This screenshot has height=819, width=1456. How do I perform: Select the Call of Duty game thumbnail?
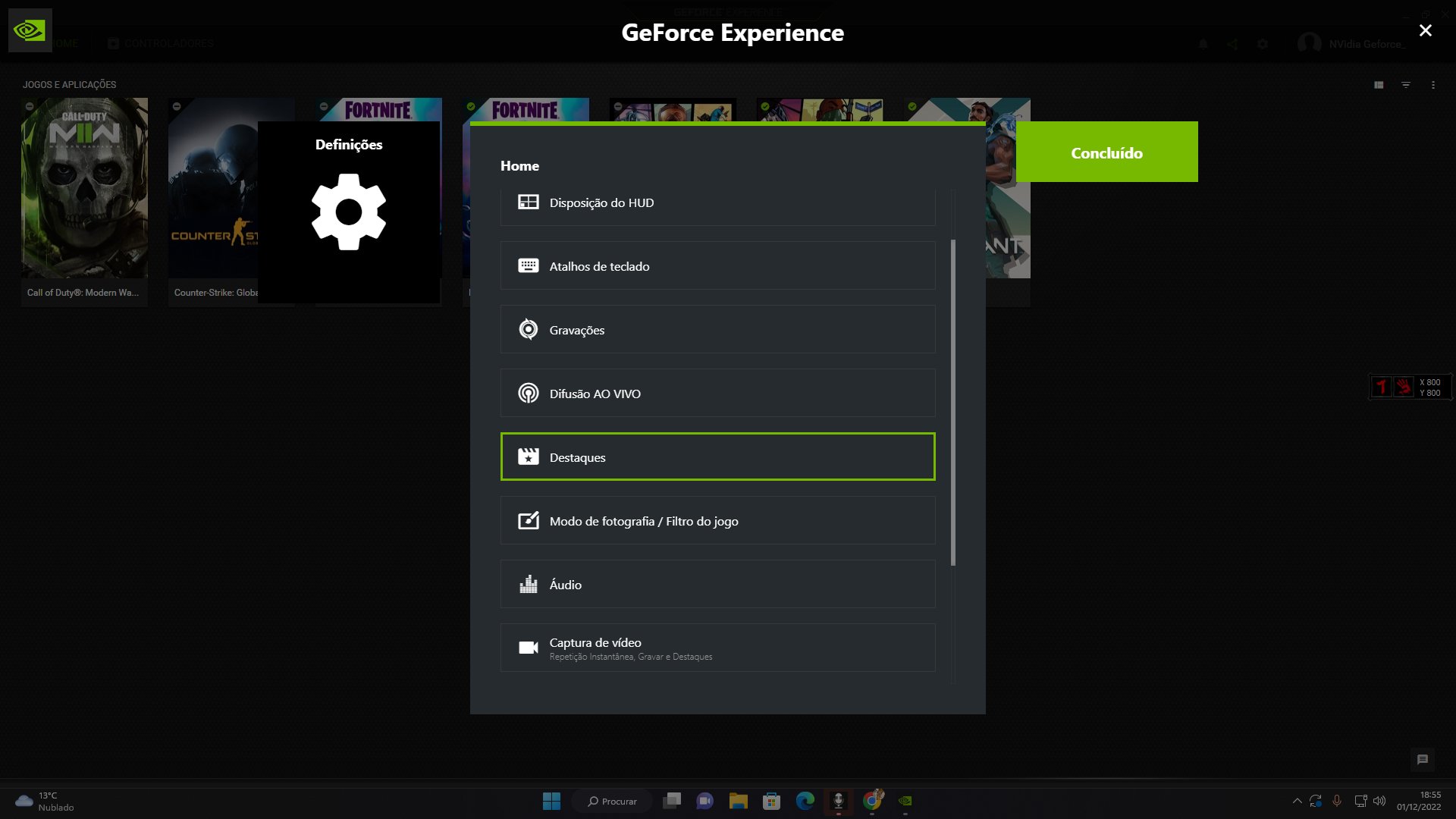coord(84,188)
